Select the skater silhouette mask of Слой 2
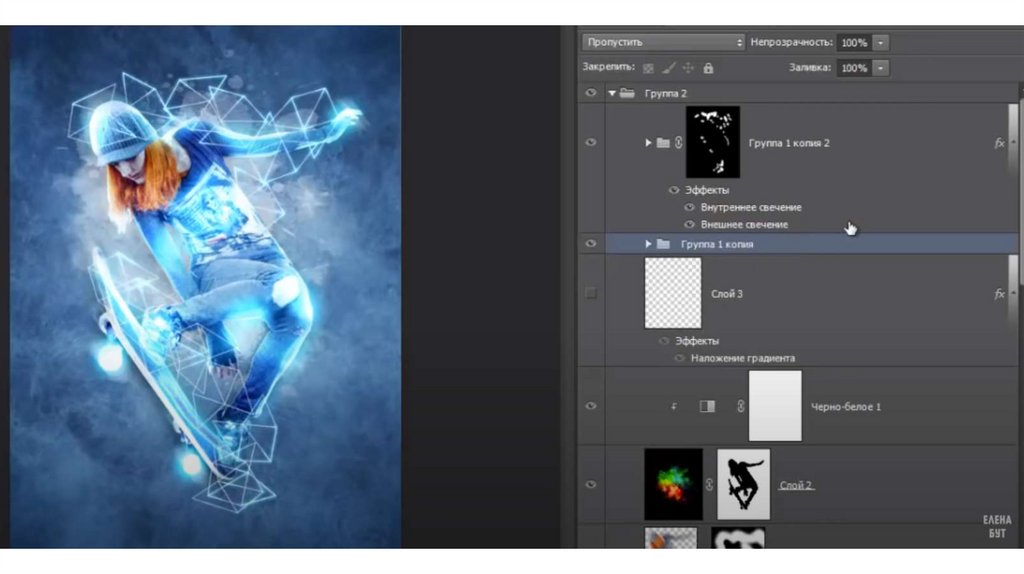The height and width of the screenshot is (574, 1024). [x=743, y=484]
